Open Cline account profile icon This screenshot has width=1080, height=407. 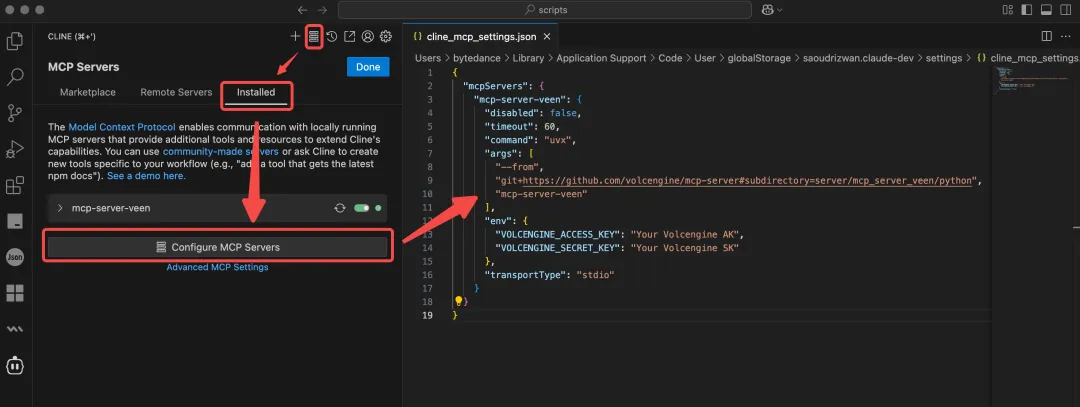click(x=367, y=36)
